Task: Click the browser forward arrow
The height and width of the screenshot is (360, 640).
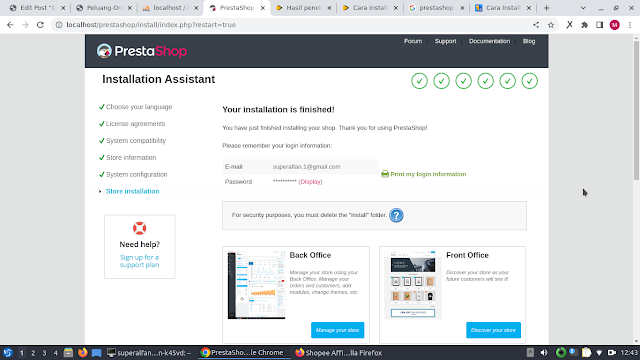Action: point(25,25)
